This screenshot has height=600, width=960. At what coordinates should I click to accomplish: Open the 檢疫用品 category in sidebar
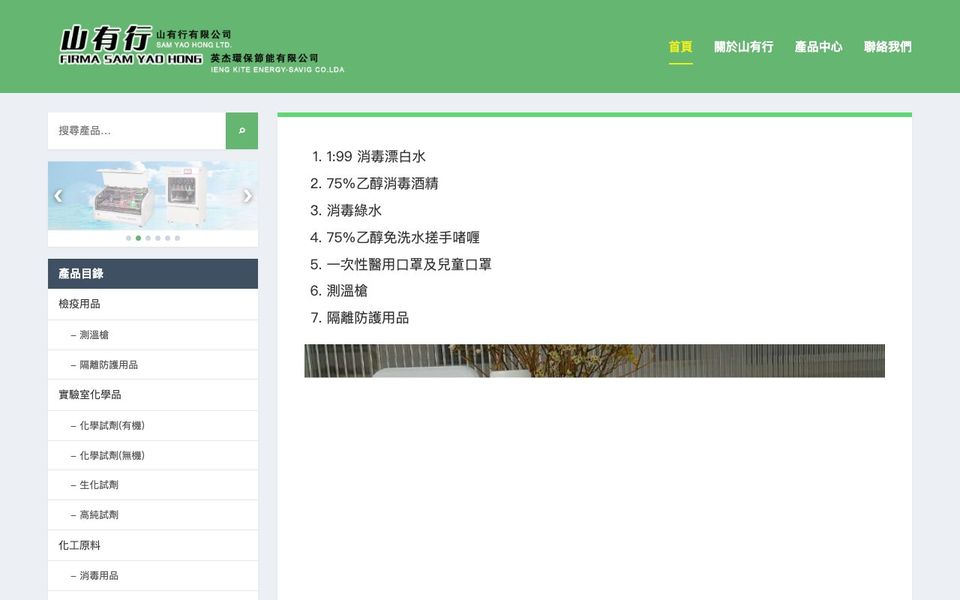pos(80,304)
